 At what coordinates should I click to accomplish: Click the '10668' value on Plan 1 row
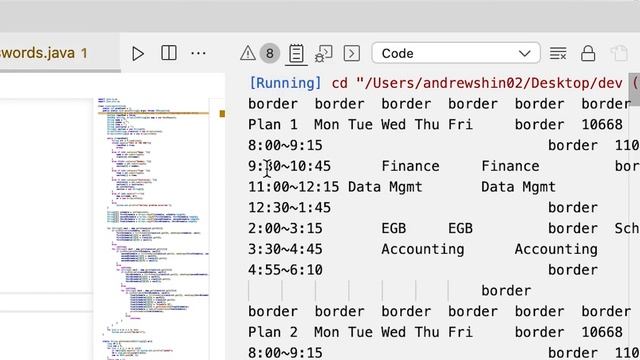(x=602, y=124)
